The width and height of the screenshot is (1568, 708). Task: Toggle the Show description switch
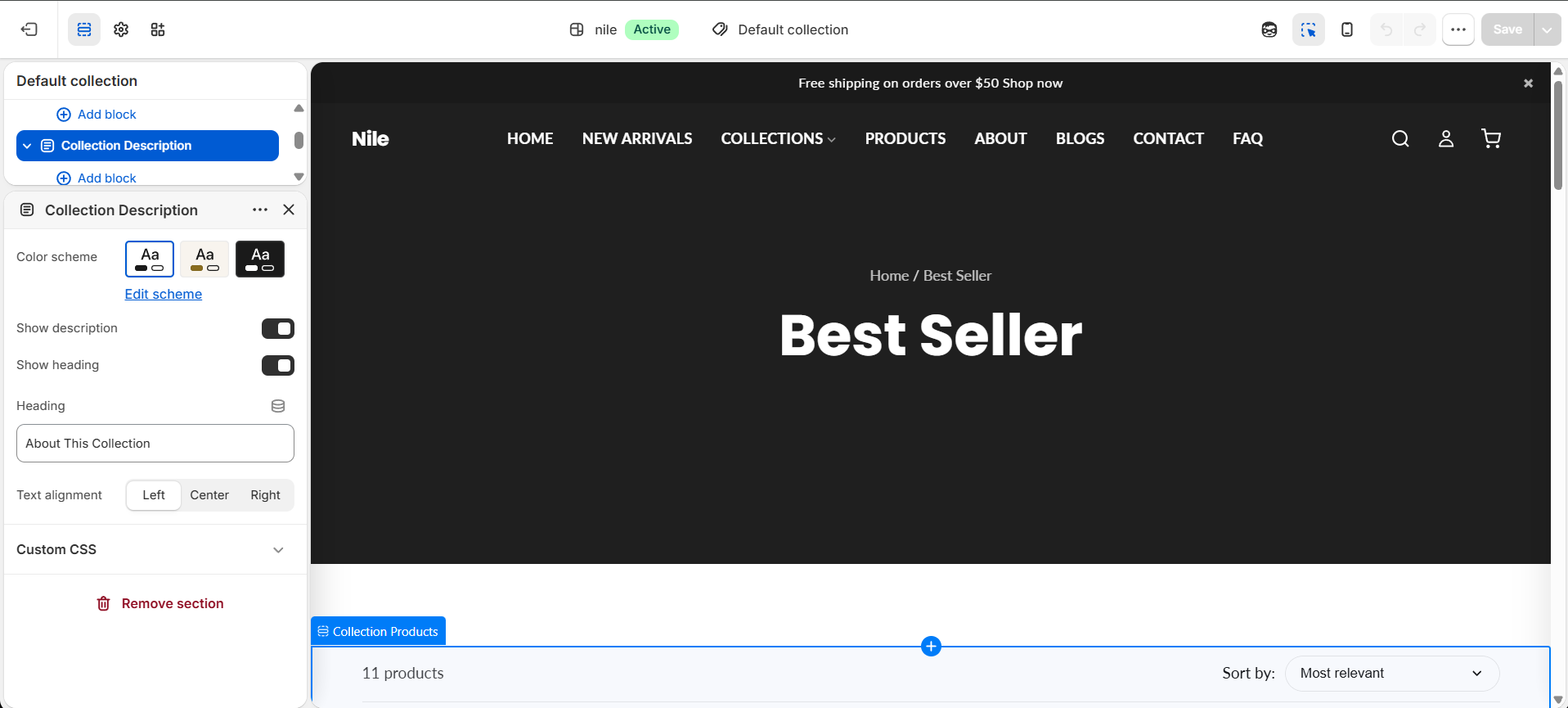(278, 329)
